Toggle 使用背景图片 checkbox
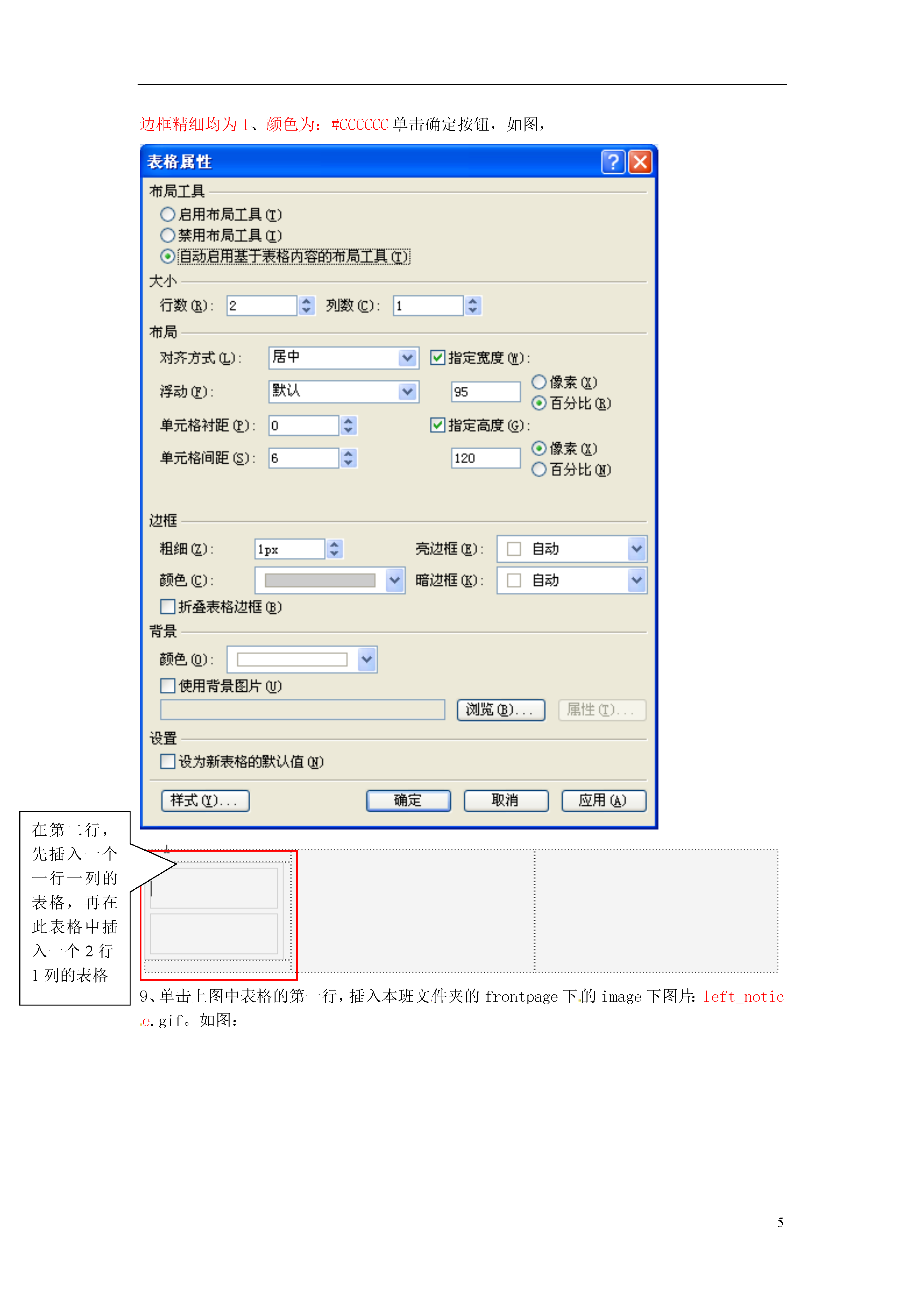 (167, 685)
